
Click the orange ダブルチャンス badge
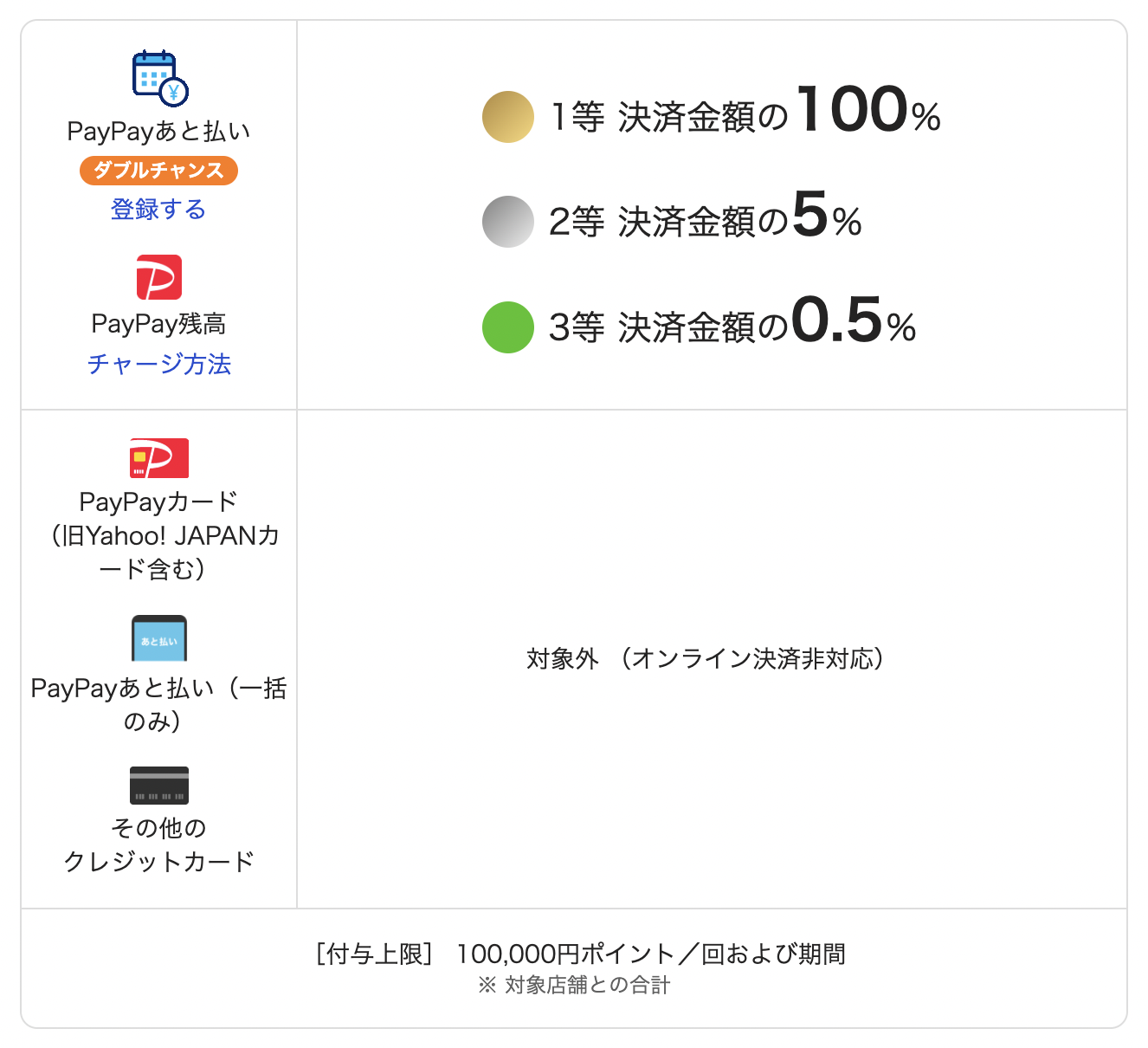158,171
